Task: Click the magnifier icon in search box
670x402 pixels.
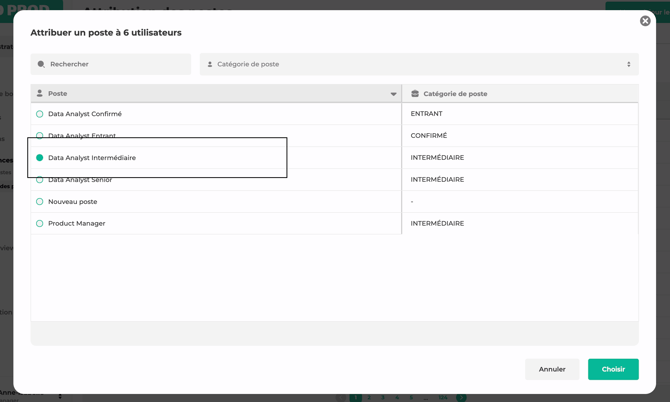Action: pos(41,64)
